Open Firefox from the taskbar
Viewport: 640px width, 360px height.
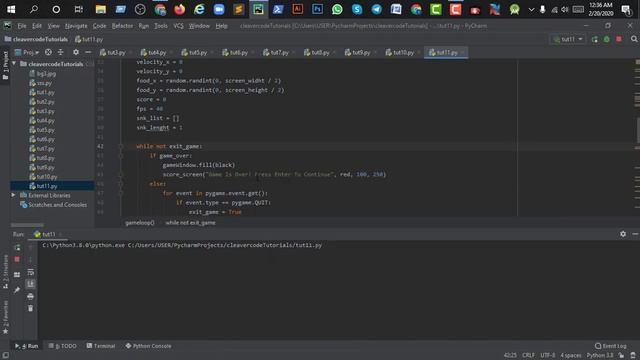click(179, 9)
